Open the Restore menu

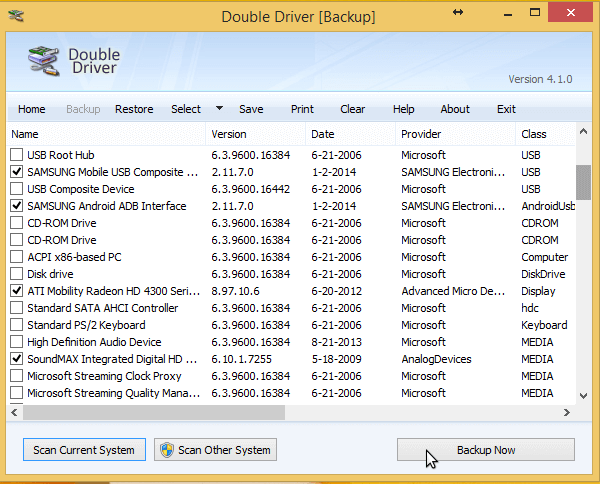(x=134, y=109)
